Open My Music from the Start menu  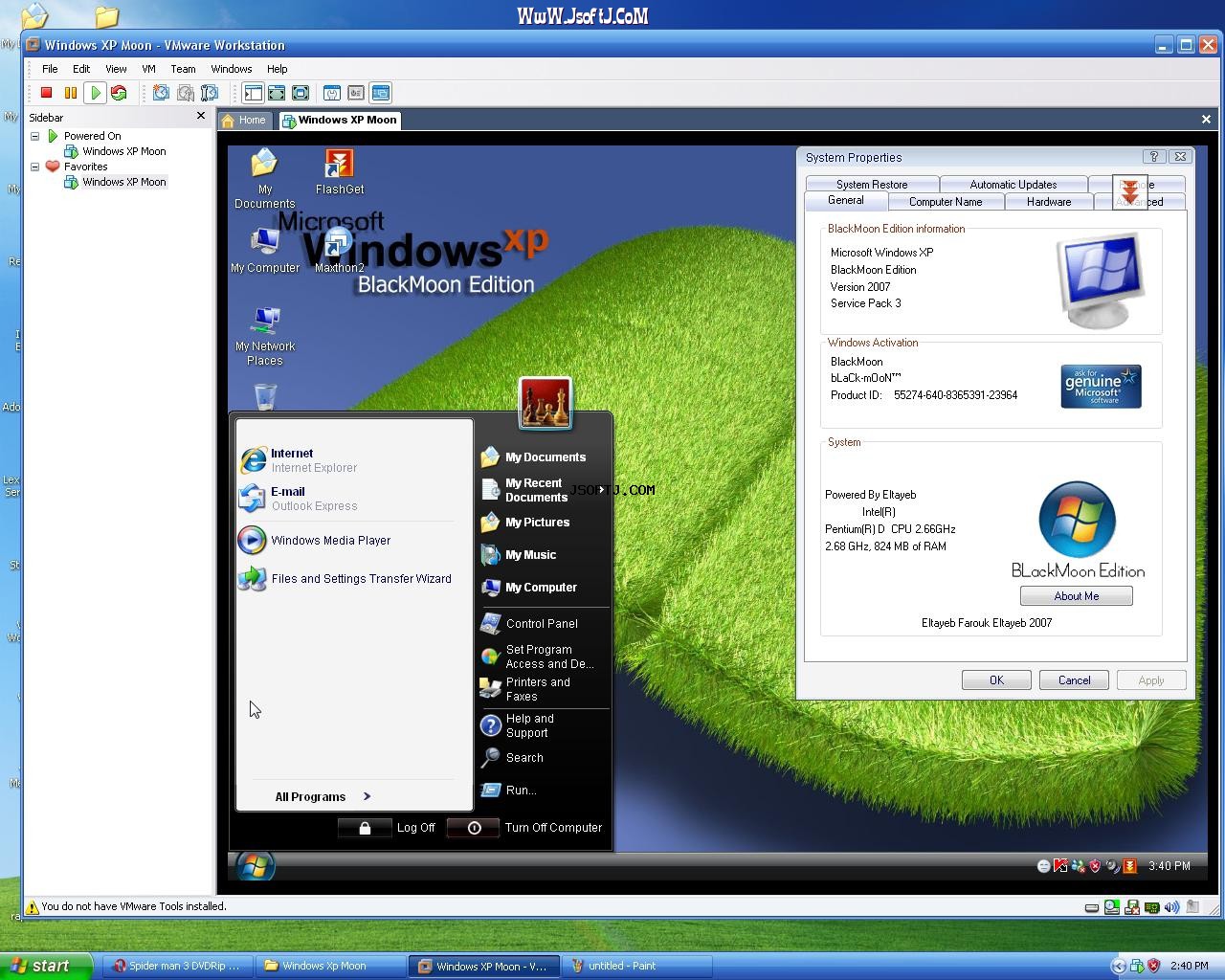543,555
